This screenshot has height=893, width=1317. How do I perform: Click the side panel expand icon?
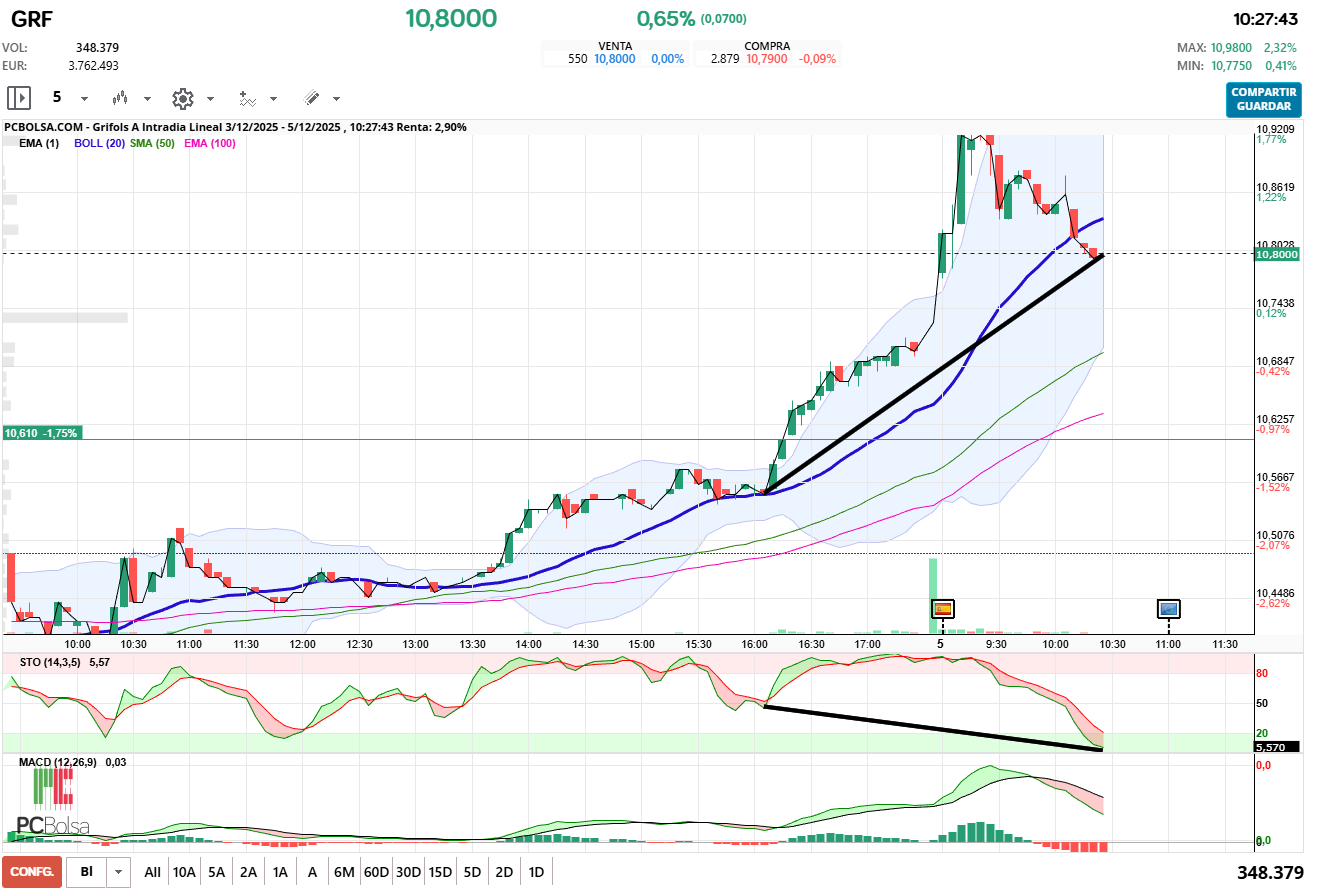19,98
